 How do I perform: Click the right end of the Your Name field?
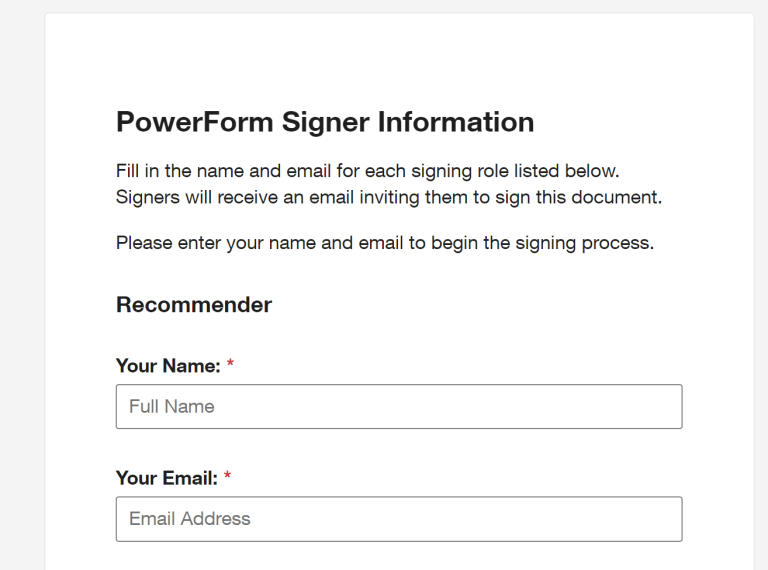[x=665, y=407]
